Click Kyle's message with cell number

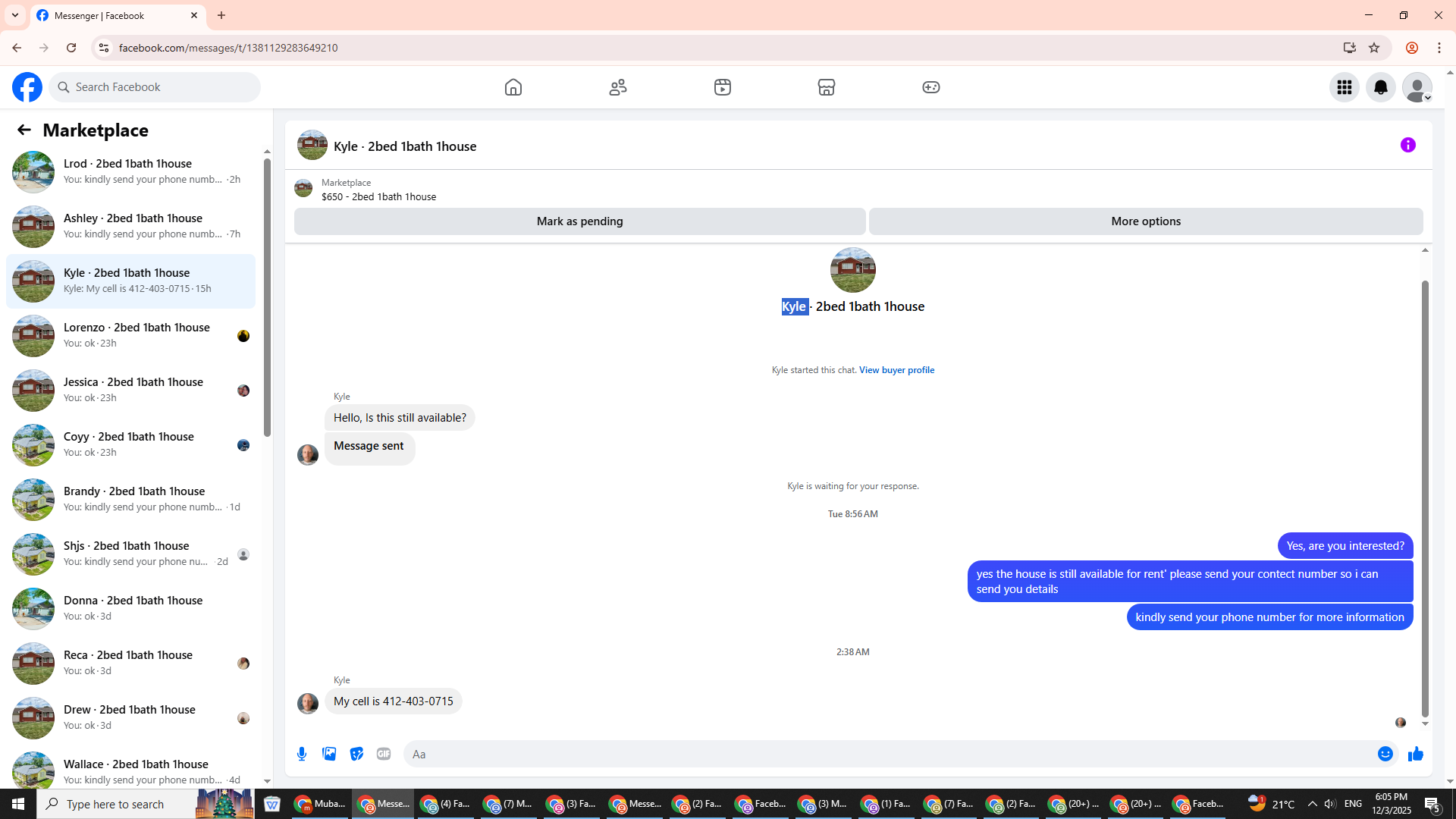[394, 701]
